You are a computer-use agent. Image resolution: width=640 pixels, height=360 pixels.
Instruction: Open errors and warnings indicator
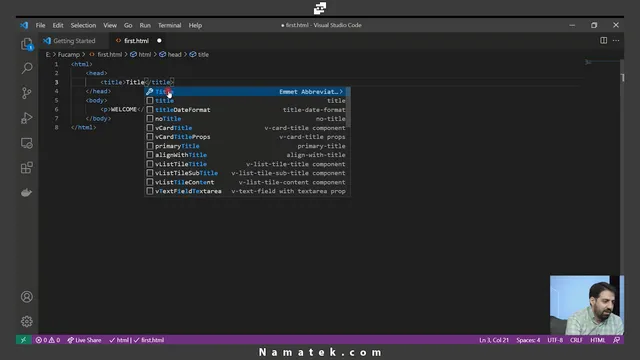[48, 340]
